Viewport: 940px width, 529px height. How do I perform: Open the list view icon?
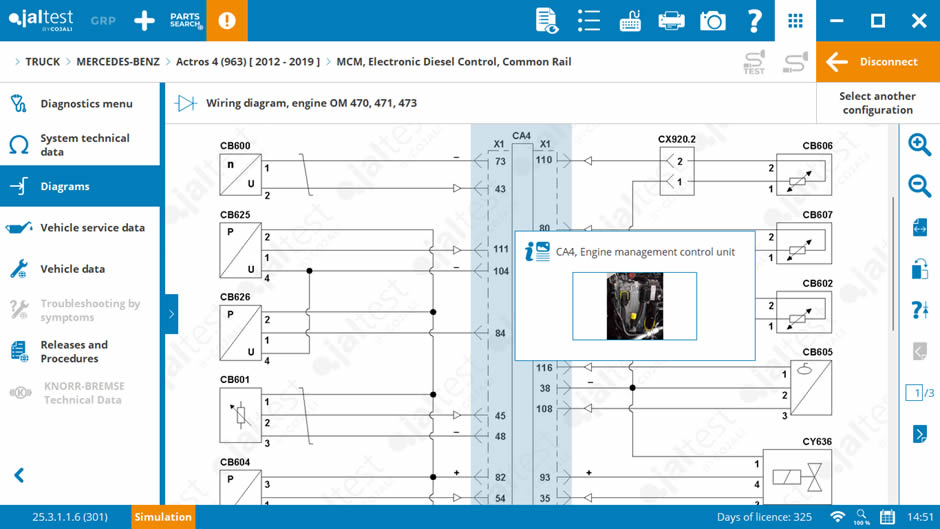coord(589,20)
